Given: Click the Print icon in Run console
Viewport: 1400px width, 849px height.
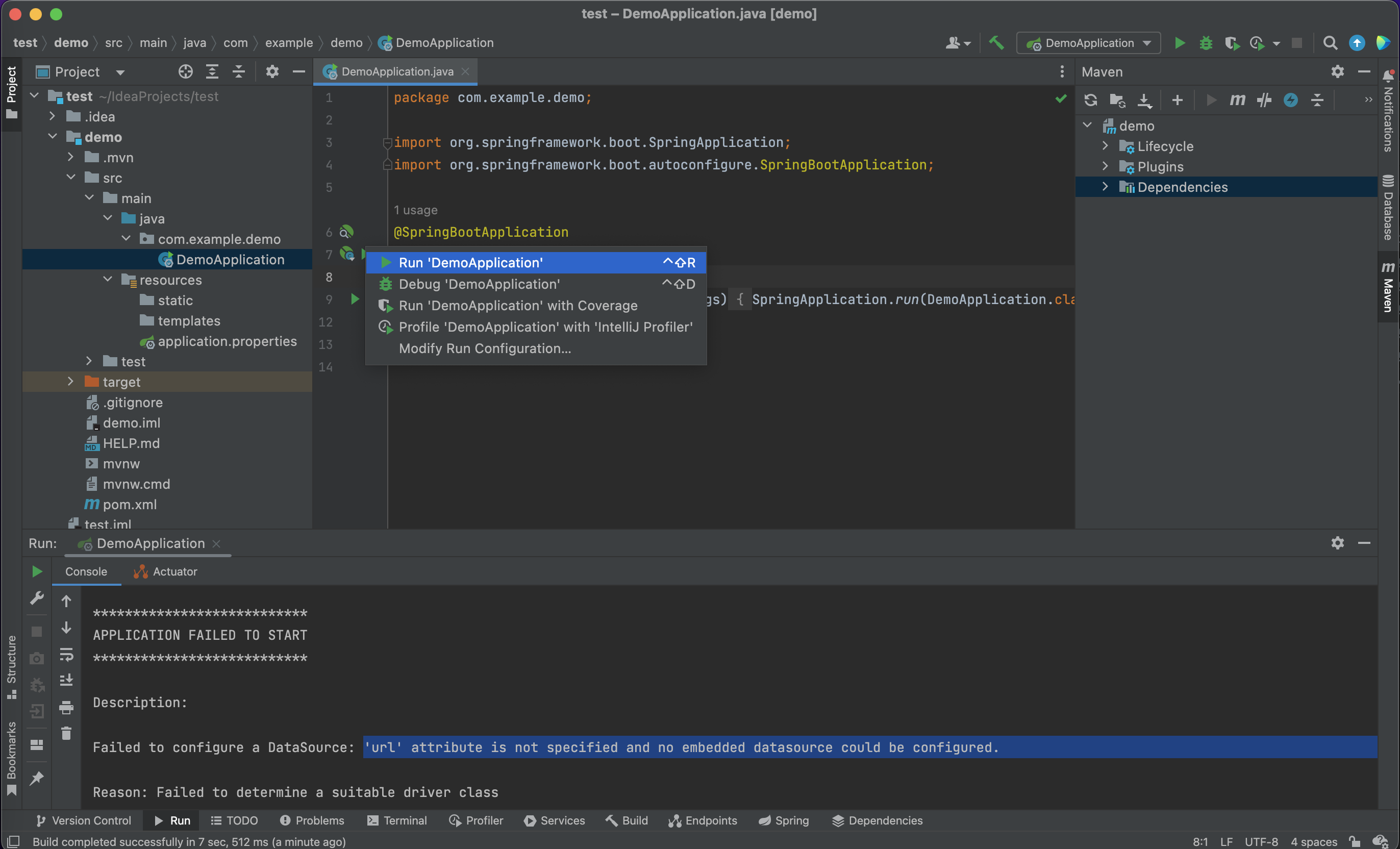Looking at the screenshot, I should click(x=66, y=708).
